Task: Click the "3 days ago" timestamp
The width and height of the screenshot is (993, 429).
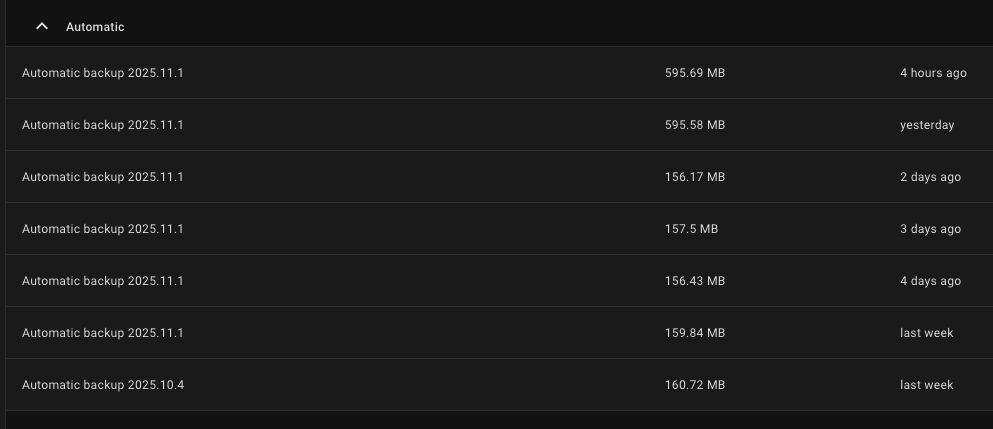Action: click(930, 229)
